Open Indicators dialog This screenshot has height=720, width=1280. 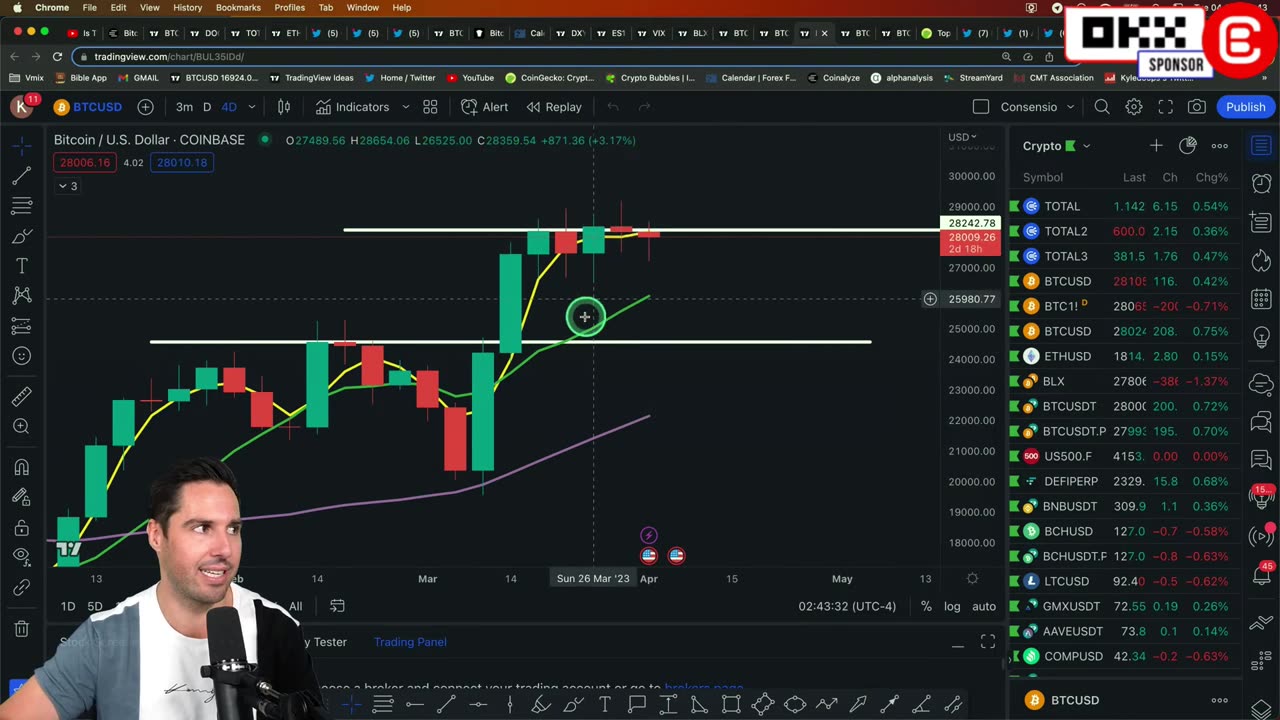[x=352, y=107]
